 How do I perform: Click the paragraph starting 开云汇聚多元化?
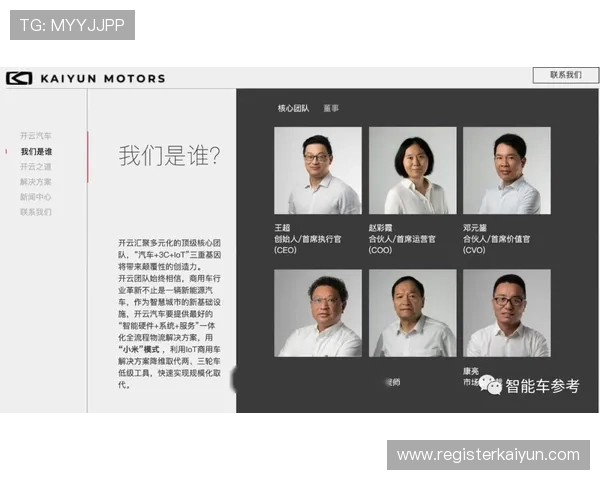click(169, 314)
